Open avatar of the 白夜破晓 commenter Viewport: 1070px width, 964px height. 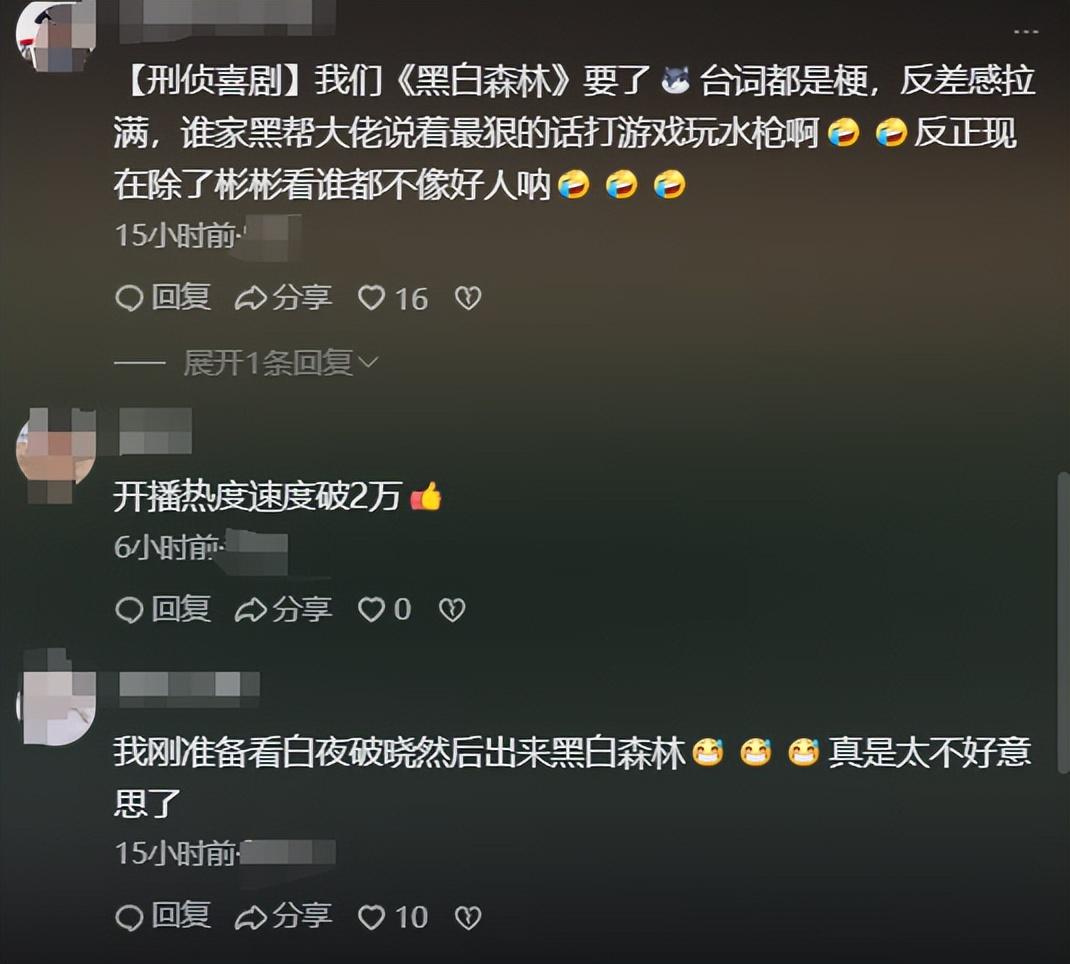[x=56, y=697]
